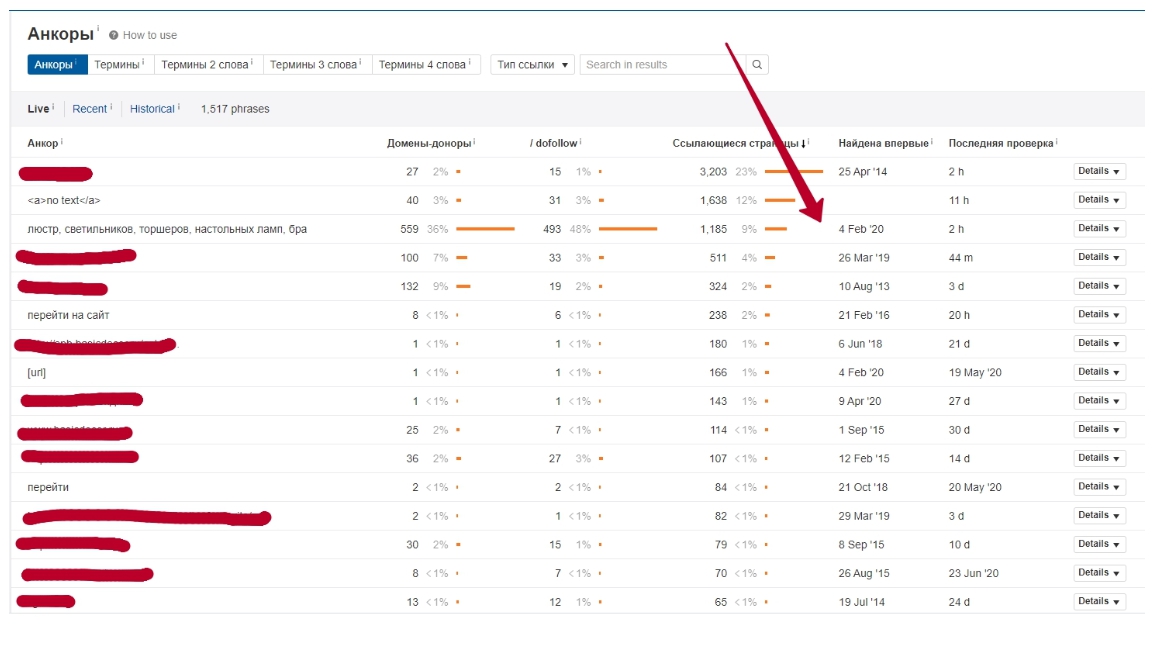
Task: Switch to the Термины 2 слова tab
Action: pyautogui.click(x=205, y=65)
